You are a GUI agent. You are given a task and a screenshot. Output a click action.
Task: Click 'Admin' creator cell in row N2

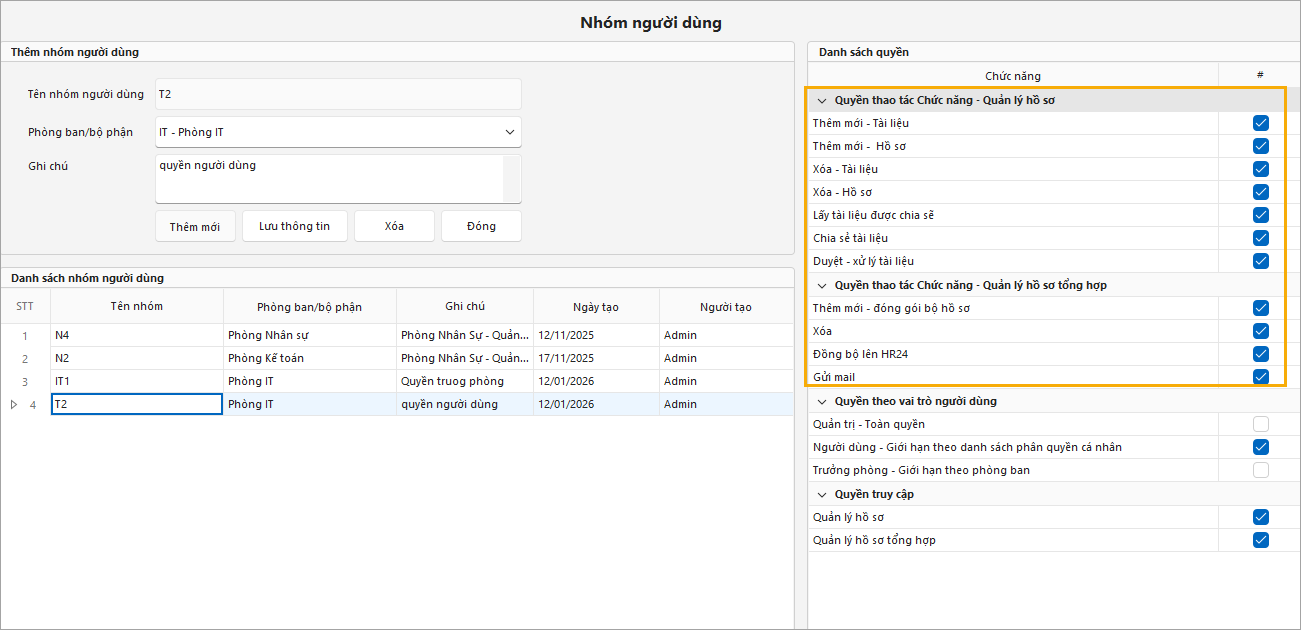pyautogui.click(x=726, y=358)
